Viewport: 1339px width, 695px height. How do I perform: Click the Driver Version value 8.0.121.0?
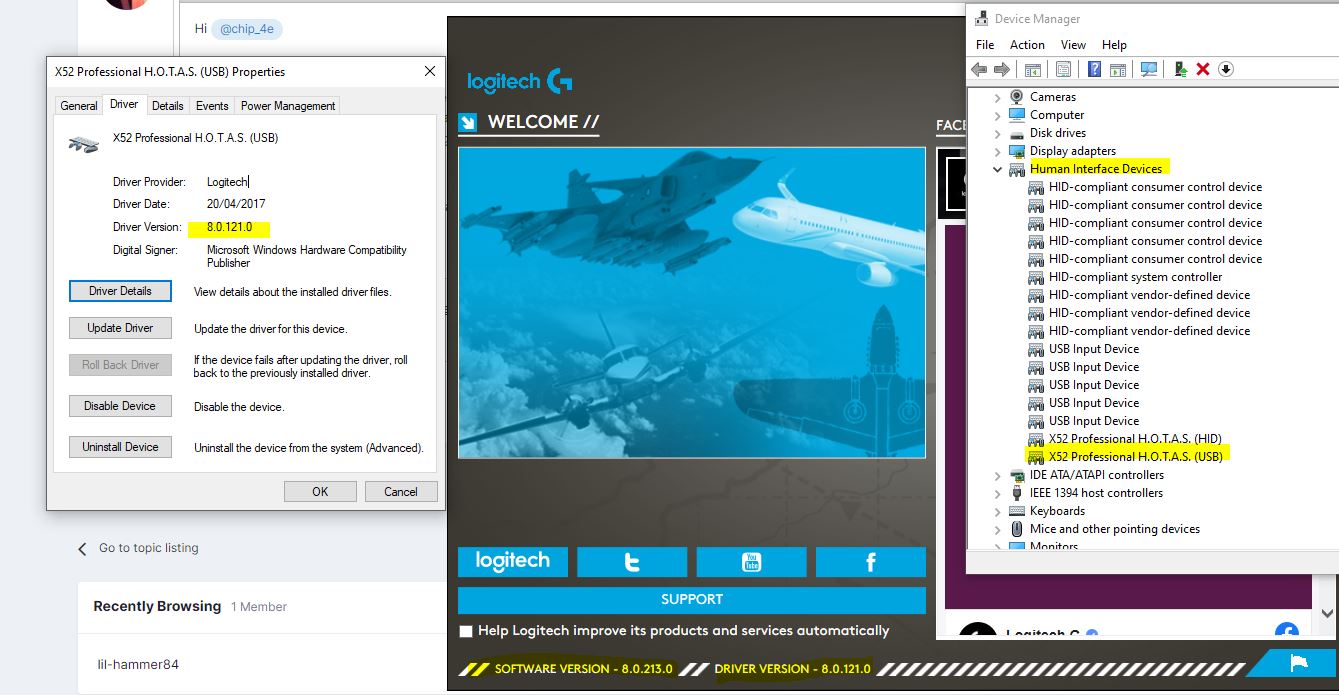[230, 228]
